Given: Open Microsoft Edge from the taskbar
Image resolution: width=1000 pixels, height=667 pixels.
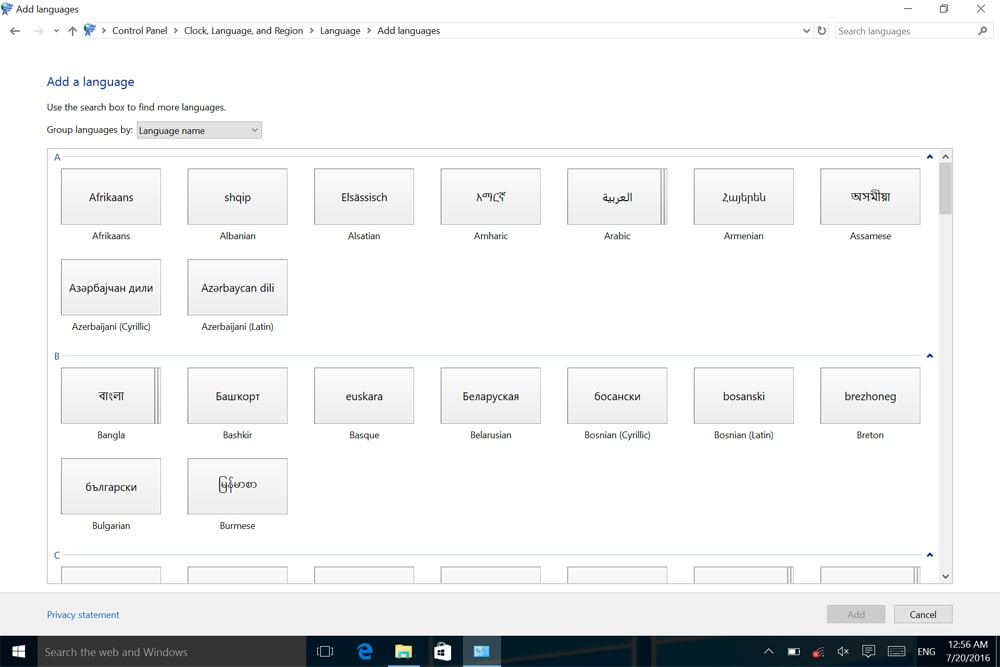Looking at the screenshot, I should (x=365, y=652).
